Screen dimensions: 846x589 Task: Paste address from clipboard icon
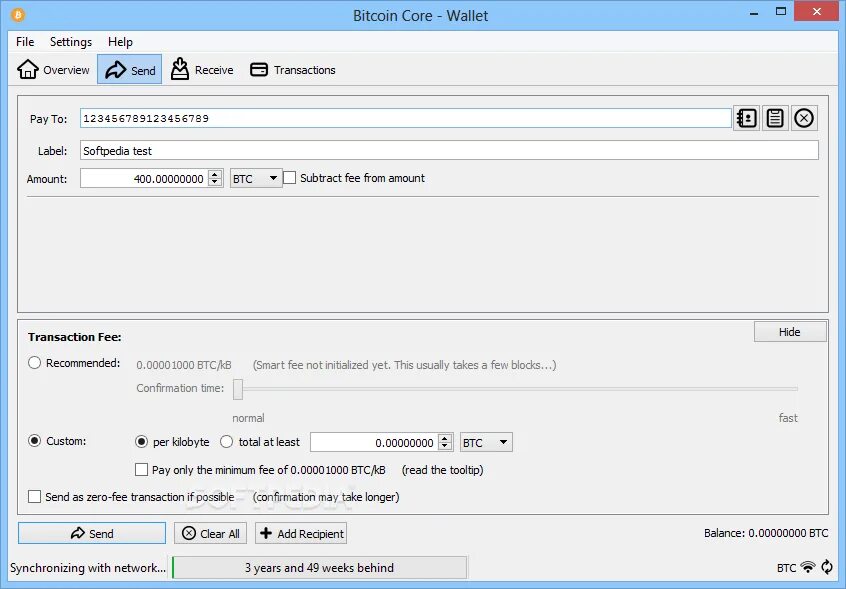775,118
